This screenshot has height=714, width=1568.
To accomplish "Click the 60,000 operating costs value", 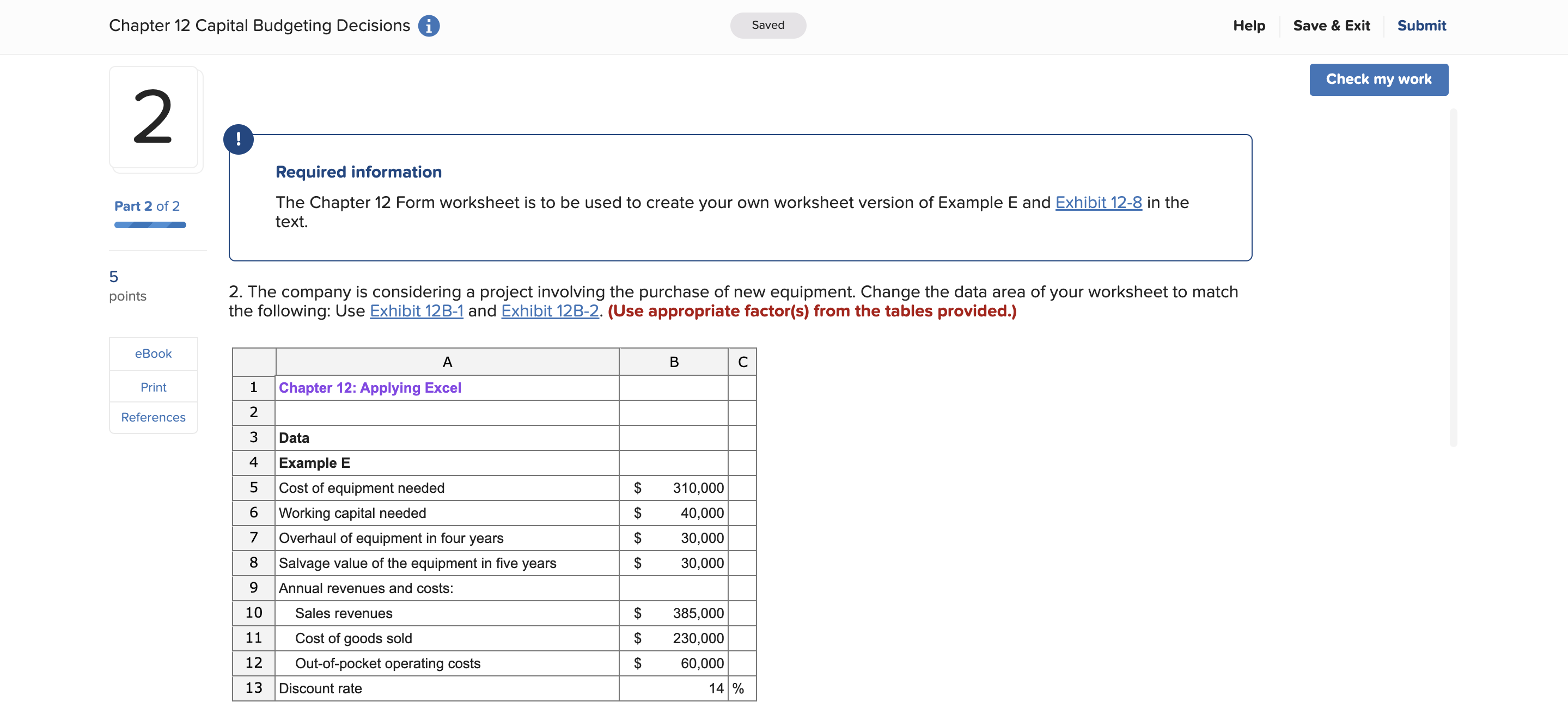I will click(674, 663).
